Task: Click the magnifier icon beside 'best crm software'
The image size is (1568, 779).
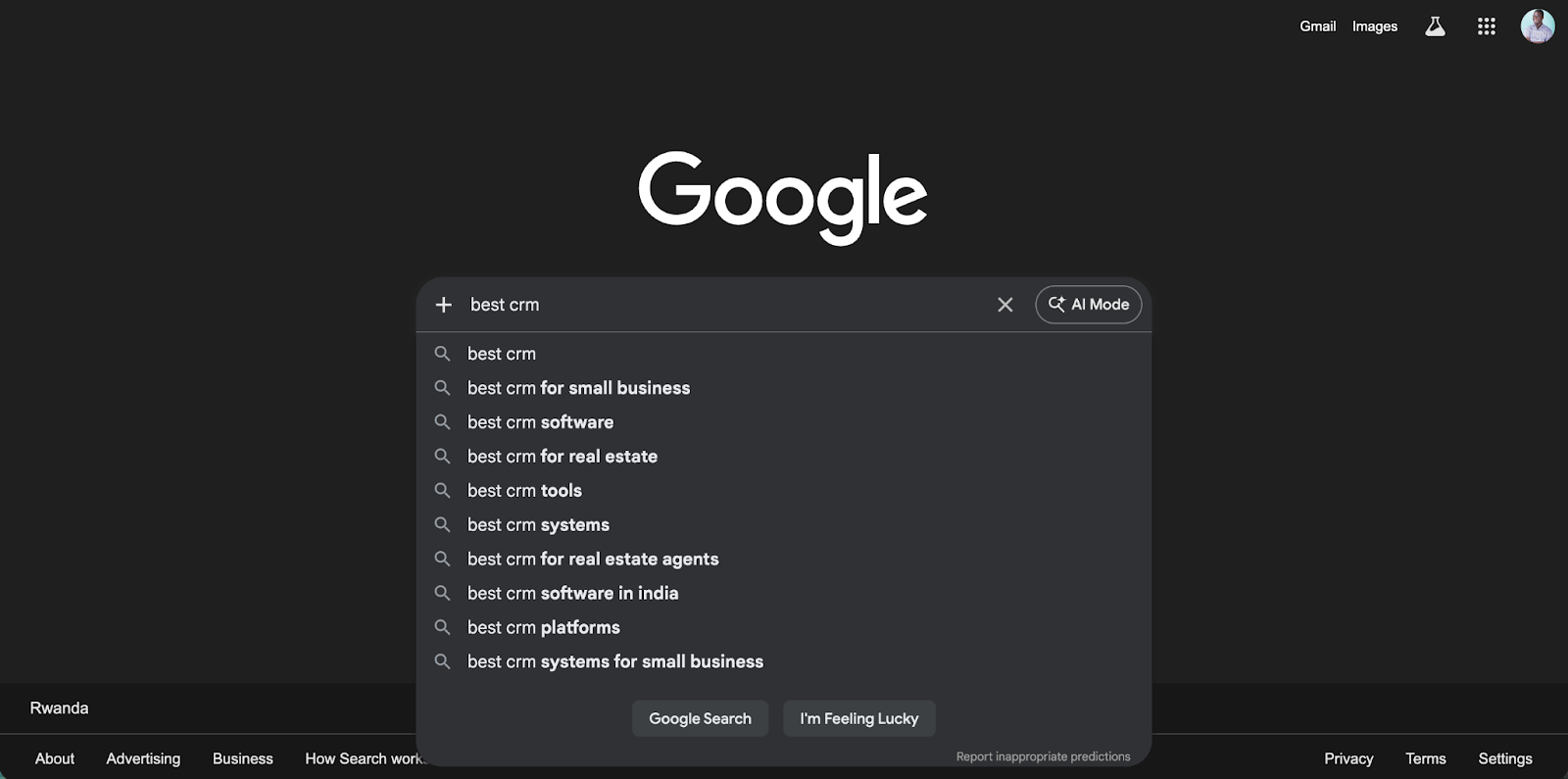Action: point(442,421)
